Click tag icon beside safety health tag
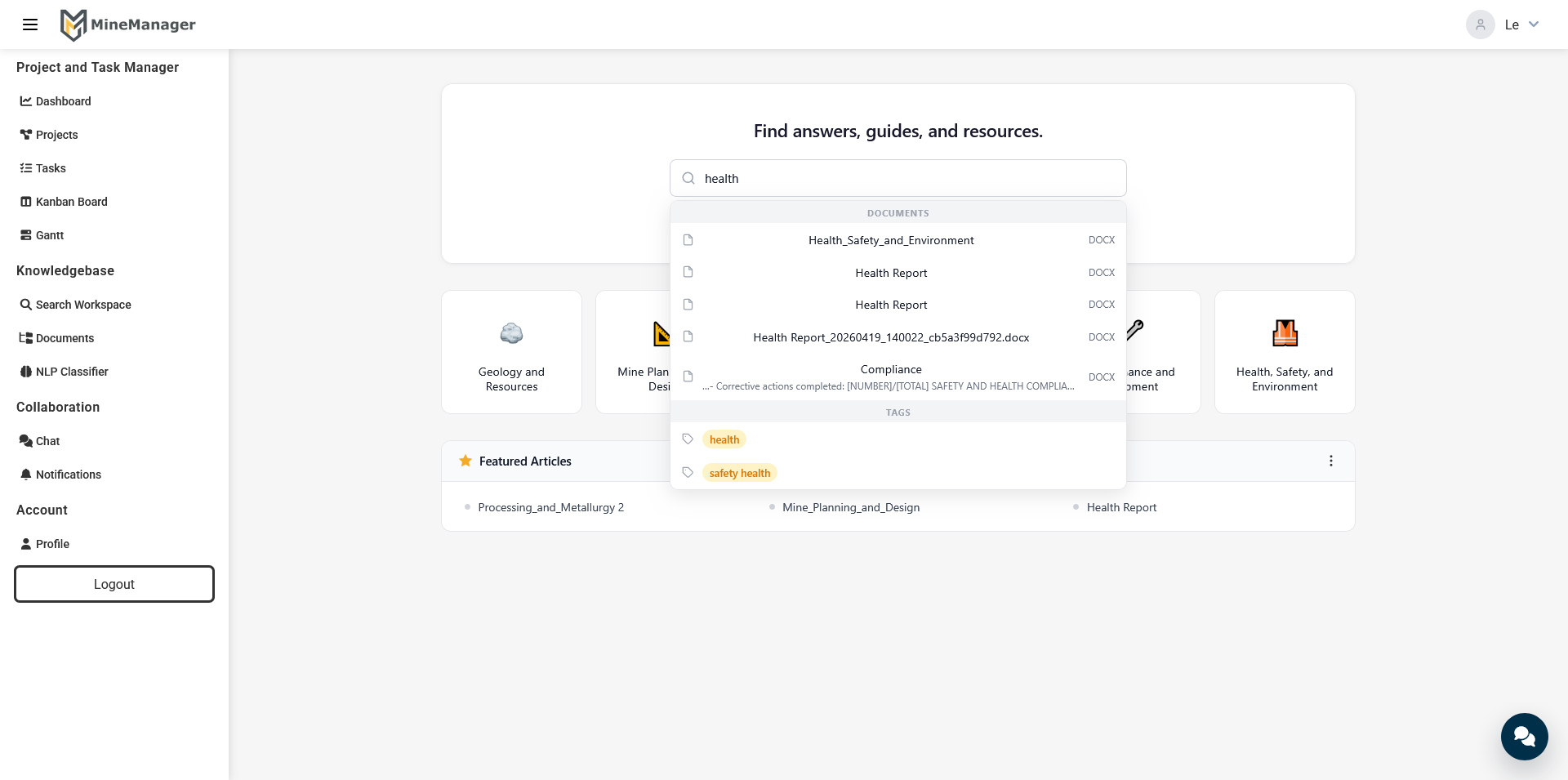Viewport: 1568px width, 780px height. 688,472
